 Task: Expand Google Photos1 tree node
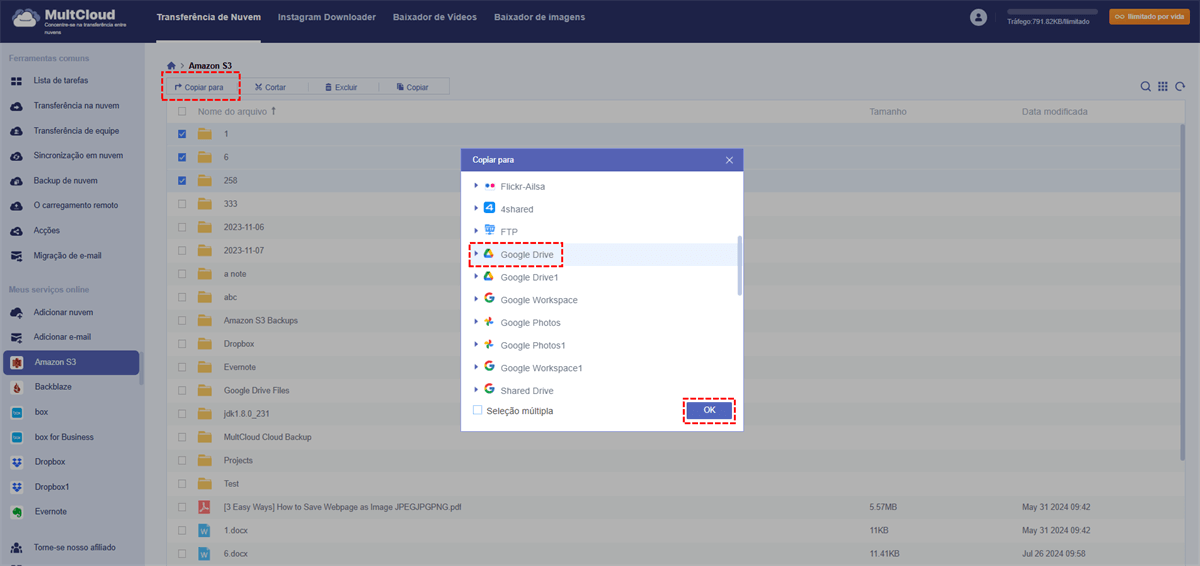(476, 345)
